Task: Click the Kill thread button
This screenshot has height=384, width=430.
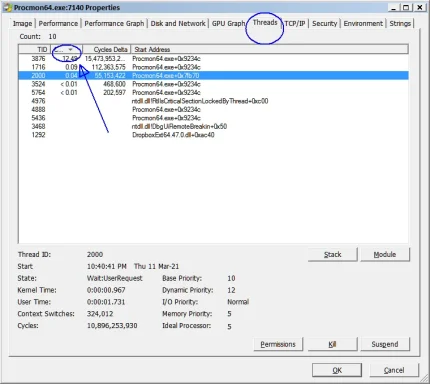Action: 332,344
